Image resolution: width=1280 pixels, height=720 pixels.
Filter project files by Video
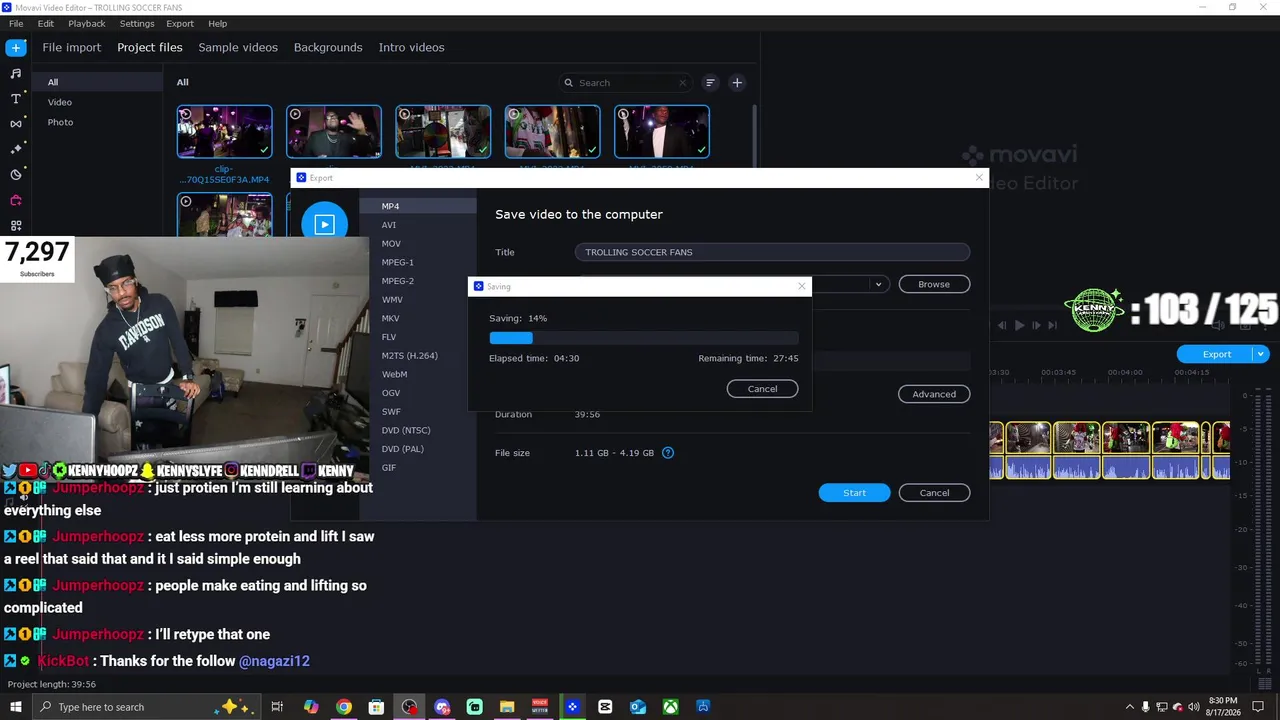[60, 102]
